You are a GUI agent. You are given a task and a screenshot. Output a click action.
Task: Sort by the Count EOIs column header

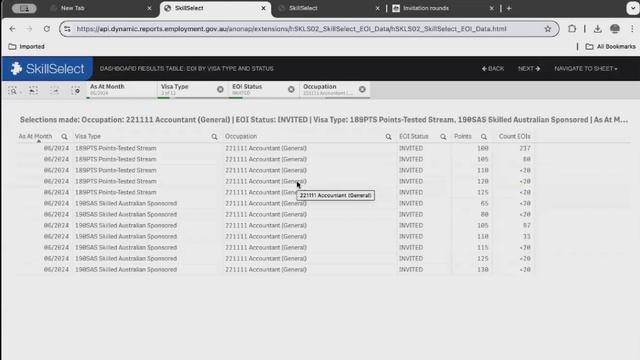click(515, 136)
